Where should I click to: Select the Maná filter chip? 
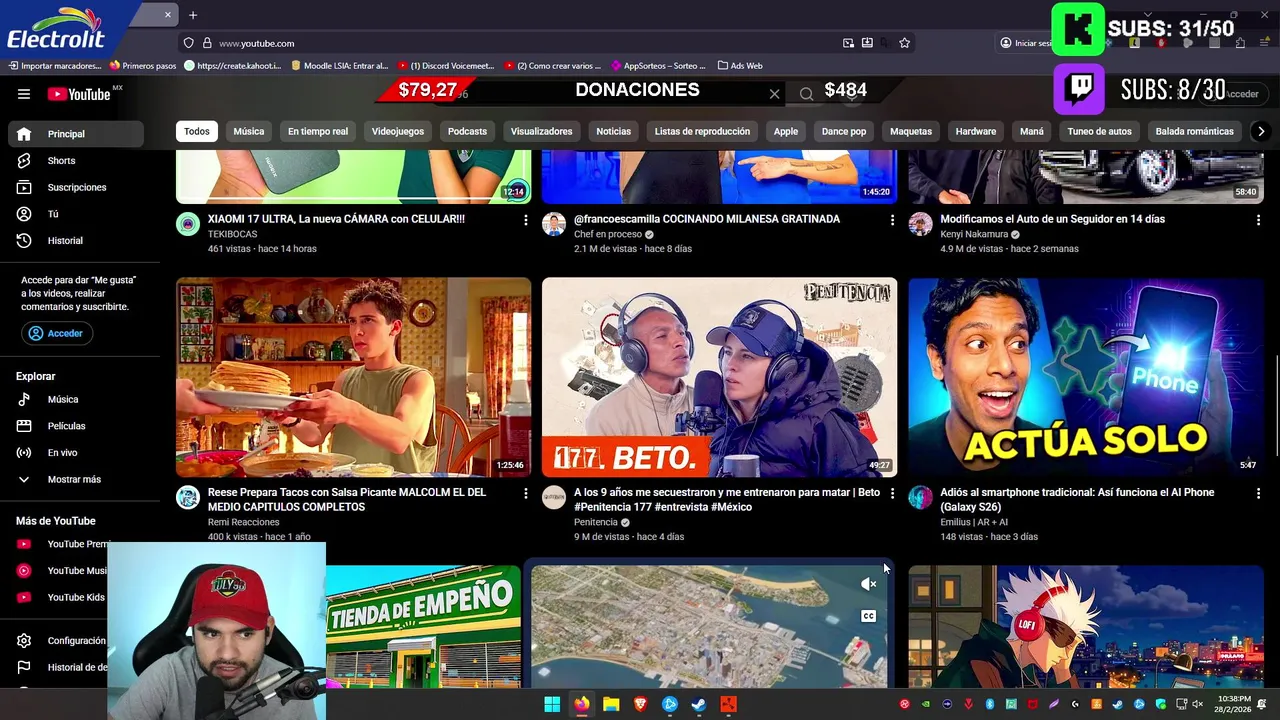tap(1032, 131)
